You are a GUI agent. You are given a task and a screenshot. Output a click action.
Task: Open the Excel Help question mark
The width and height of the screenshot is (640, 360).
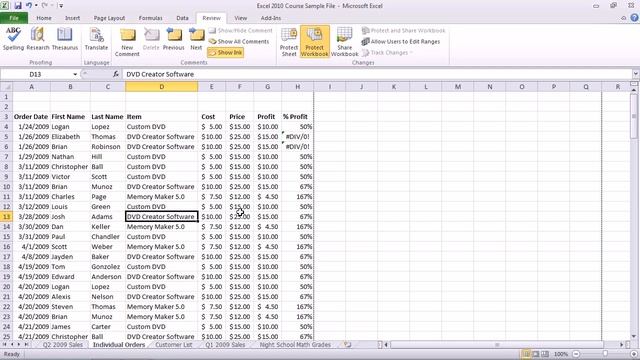click(x=634, y=18)
